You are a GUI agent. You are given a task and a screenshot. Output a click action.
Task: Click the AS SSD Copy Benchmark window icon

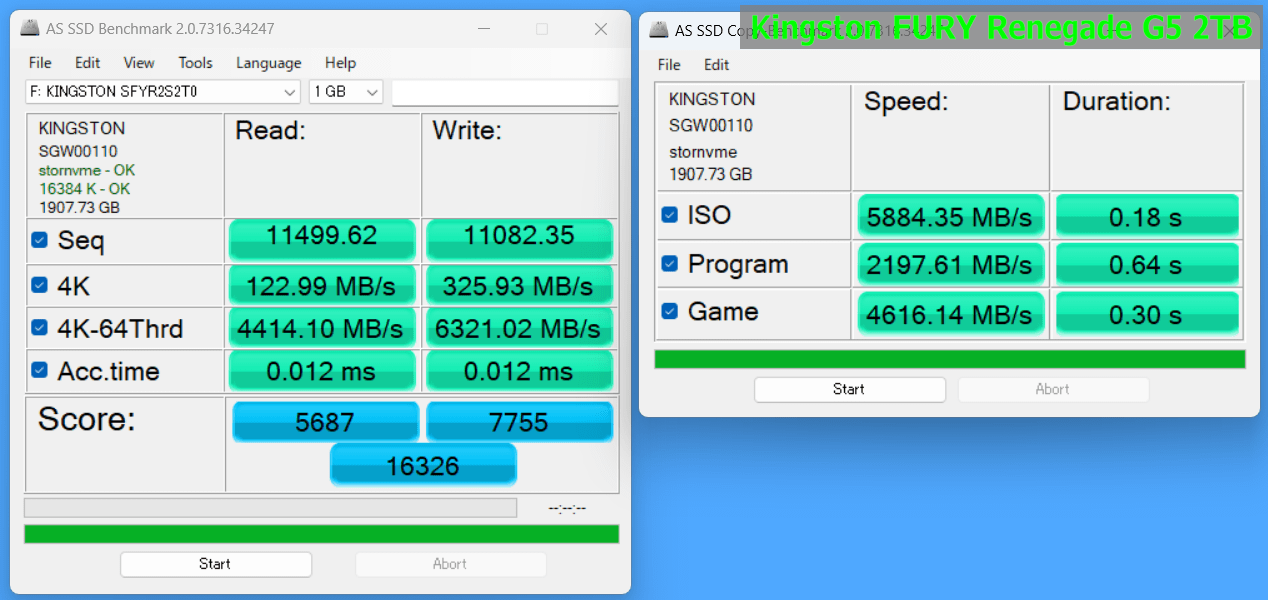[658, 30]
